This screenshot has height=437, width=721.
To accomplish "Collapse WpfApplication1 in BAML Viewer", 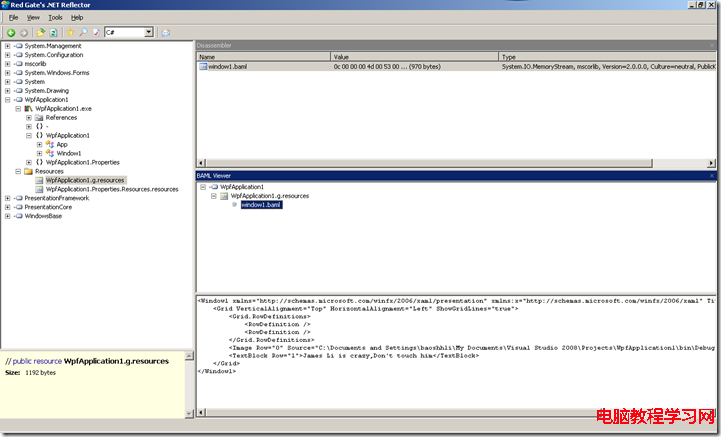I will point(203,187).
